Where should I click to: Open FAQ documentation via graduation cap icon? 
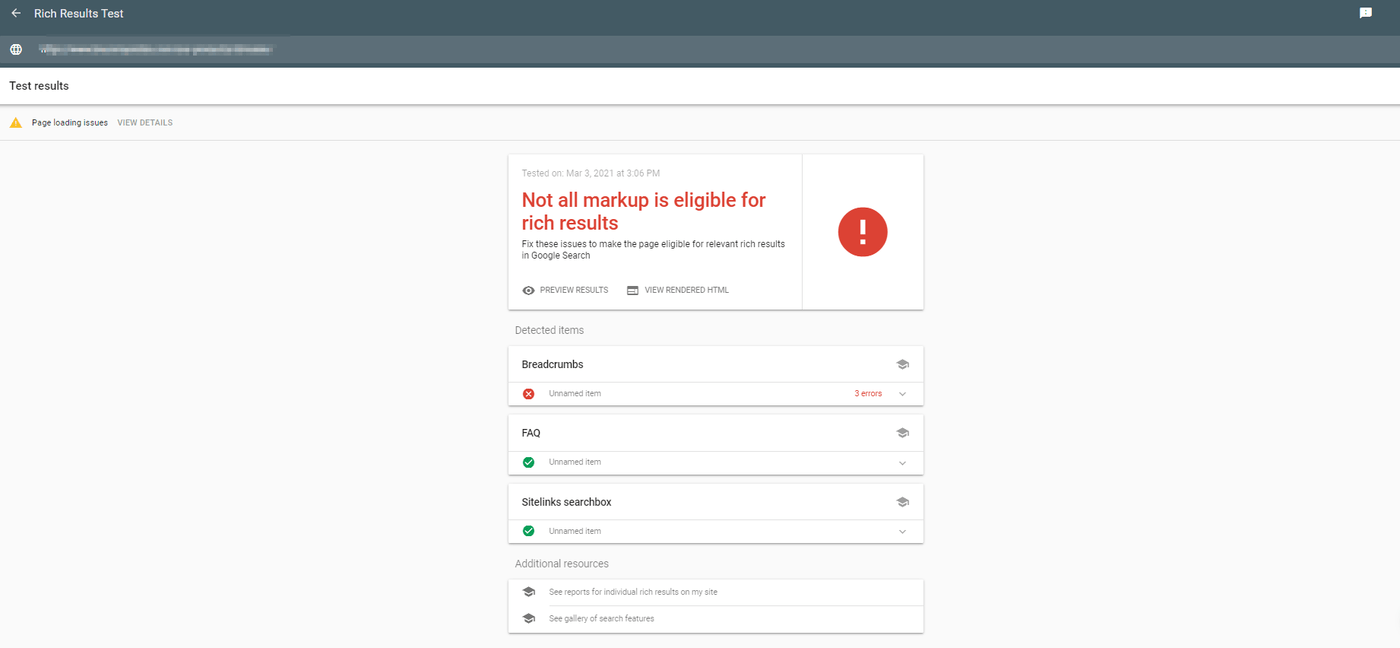point(902,432)
